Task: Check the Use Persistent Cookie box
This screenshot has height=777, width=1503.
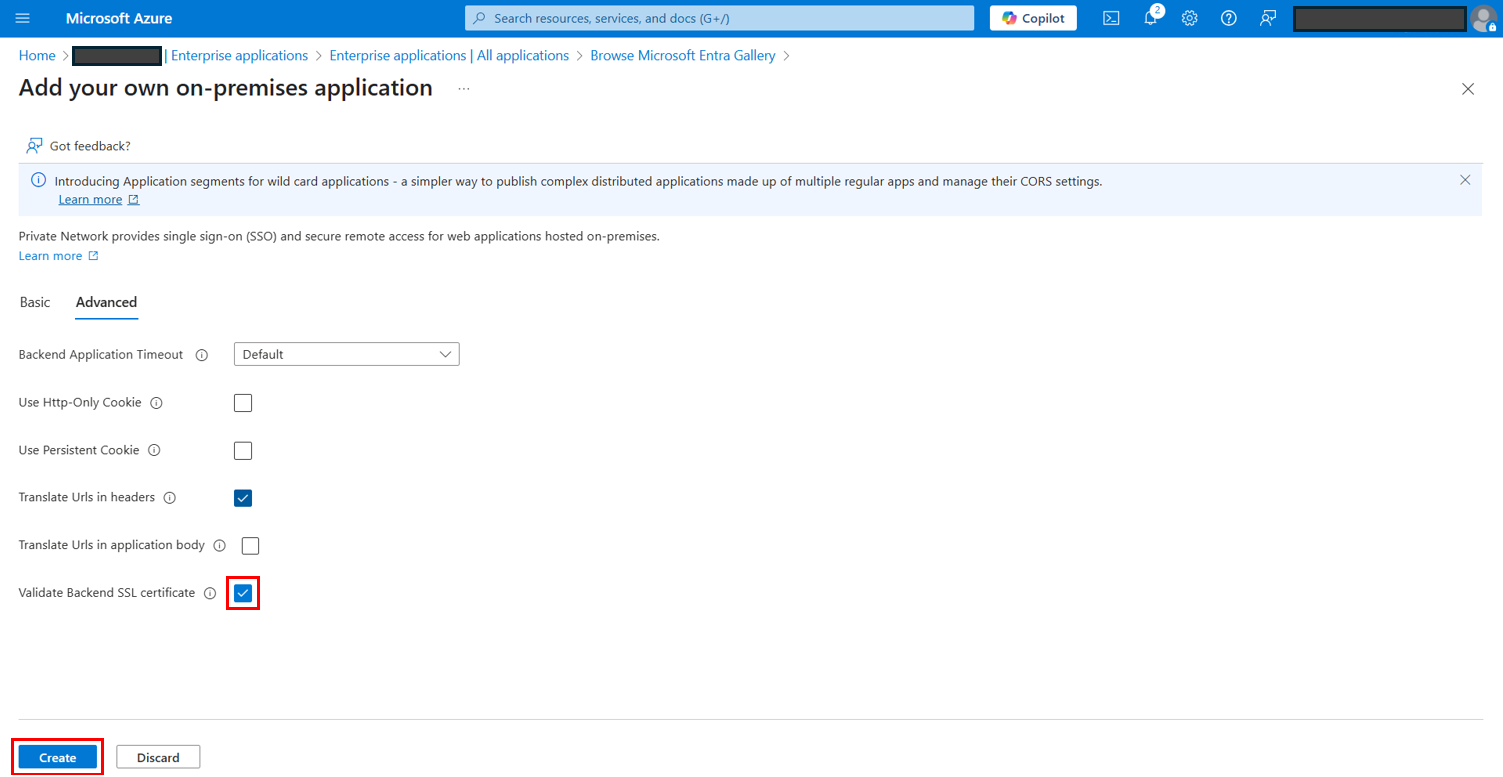Action: point(243,450)
